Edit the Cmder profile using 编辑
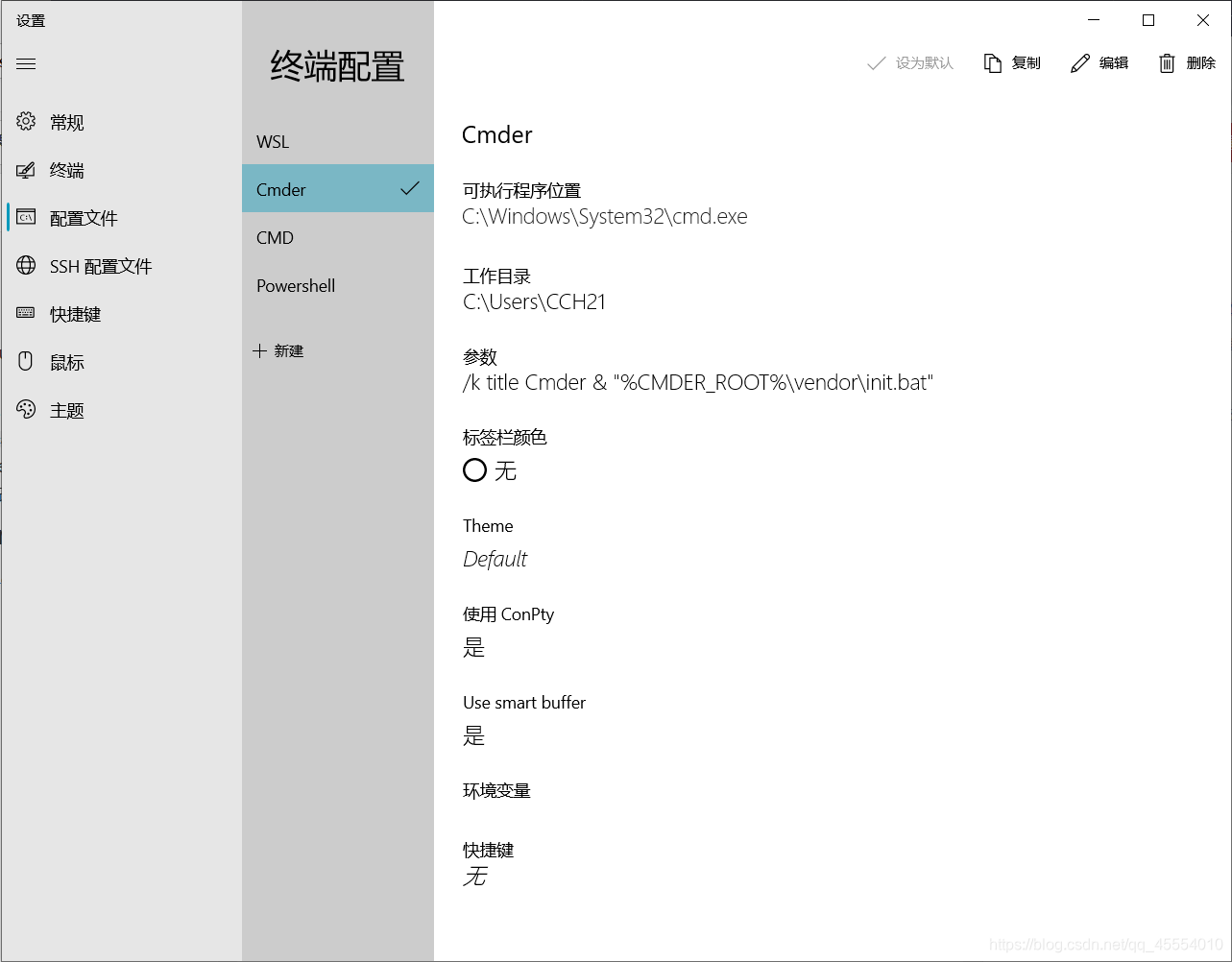The width and height of the screenshot is (1232, 962). 1099,62
